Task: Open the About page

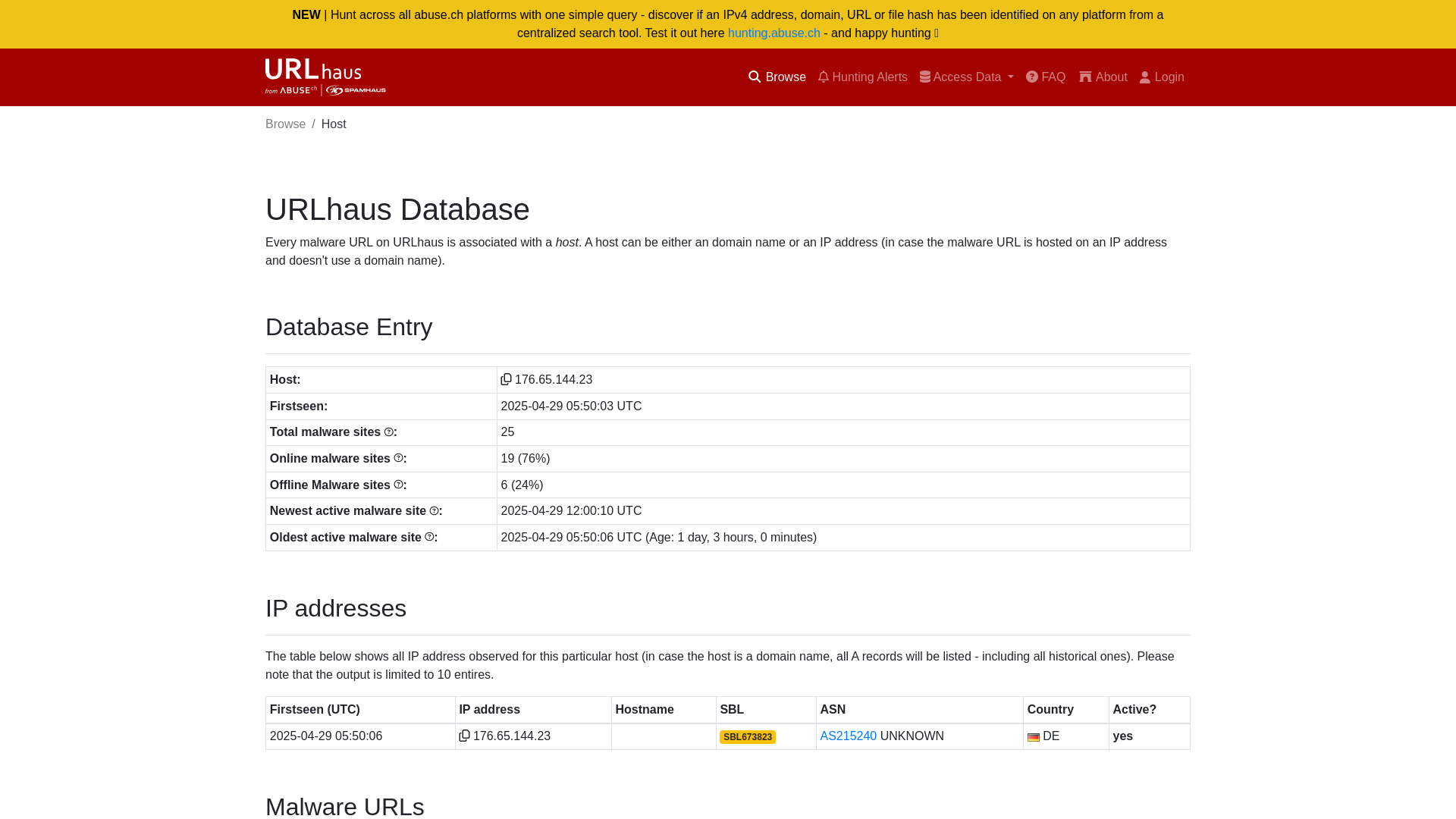Action: (1103, 77)
